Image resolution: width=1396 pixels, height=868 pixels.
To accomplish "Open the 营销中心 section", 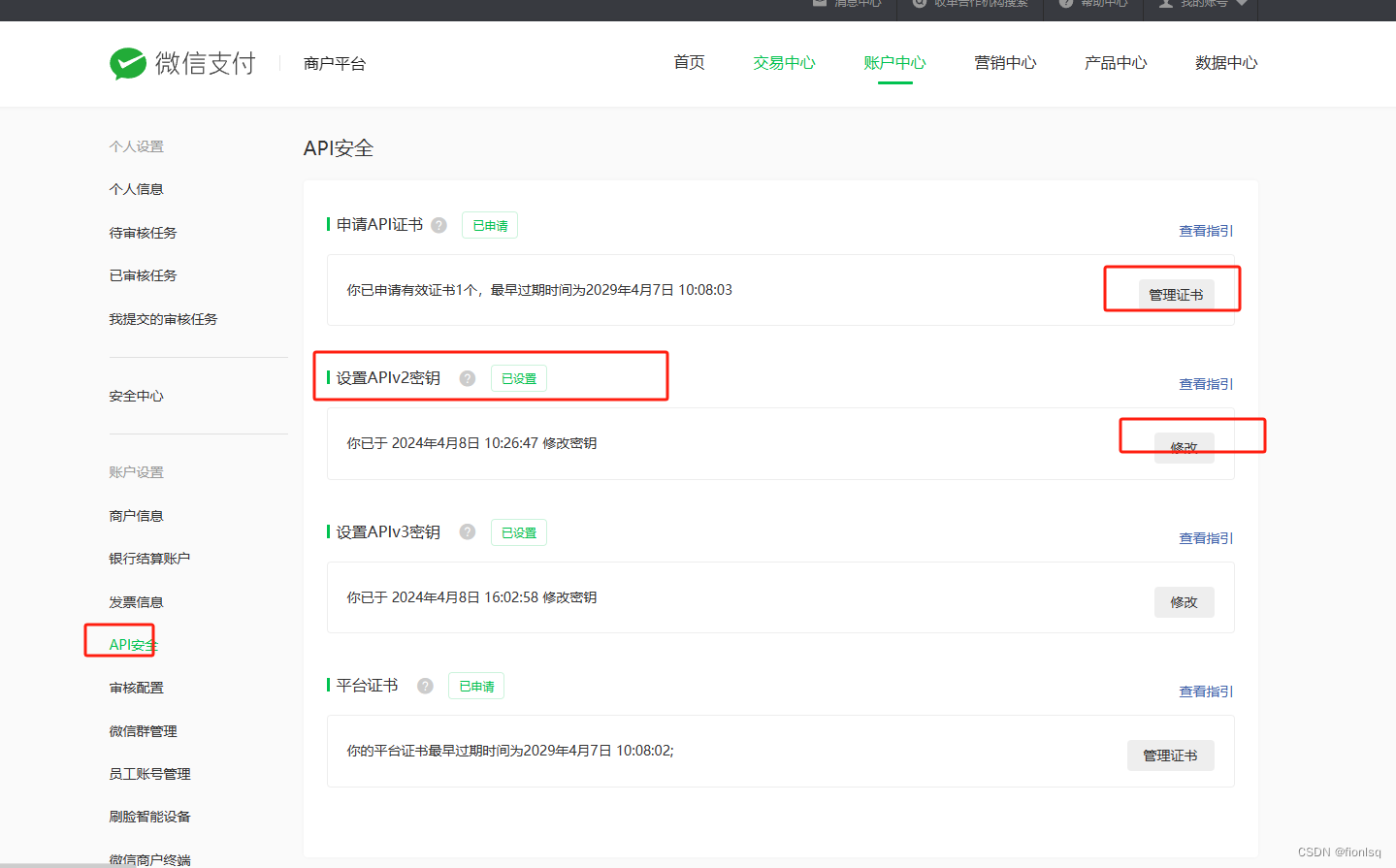I will point(1004,62).
